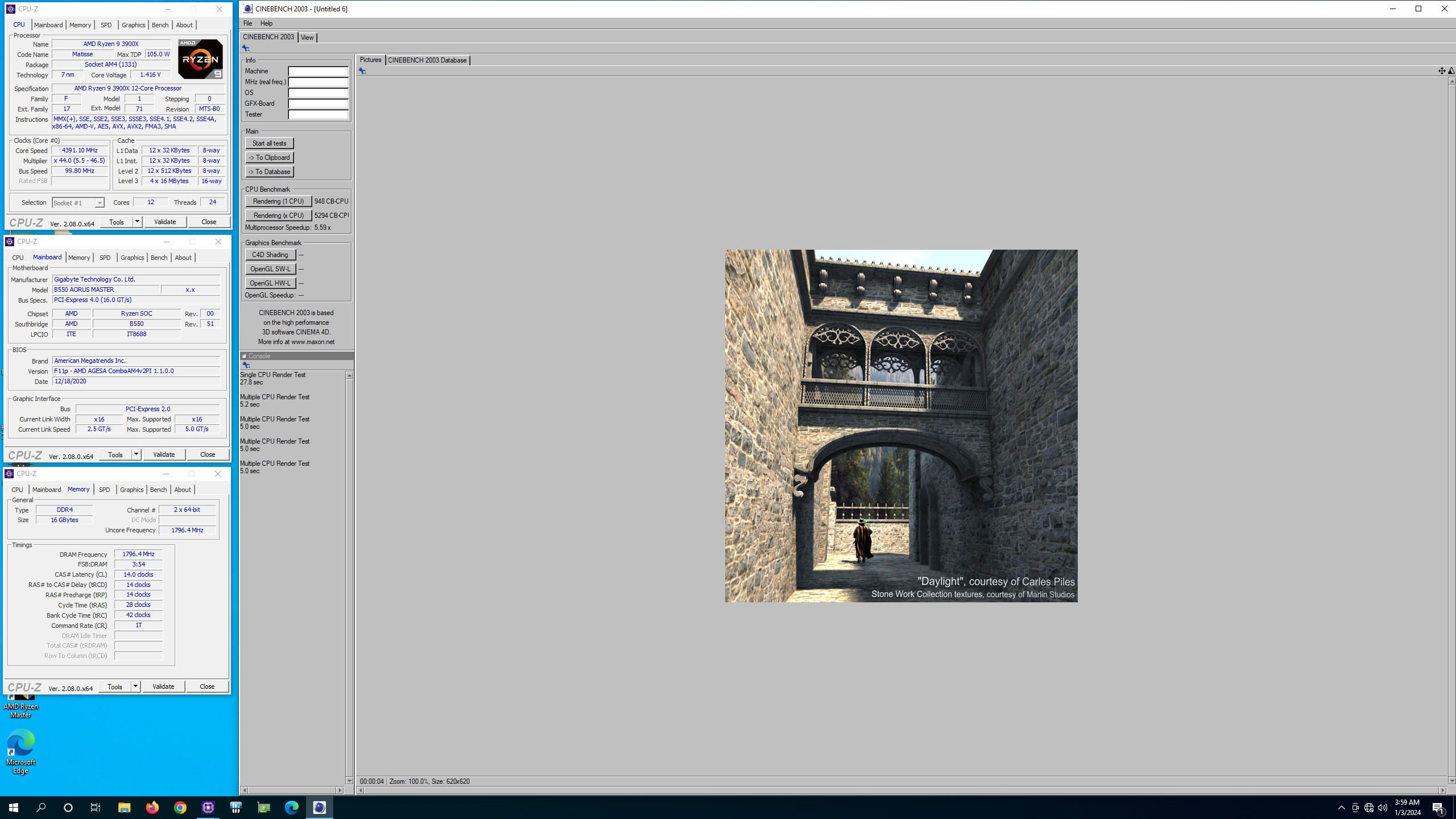Image resolution: width=1456 pixels, height=819 pixels.
Task: Open the Tools dropdown arrow in the CPU tab window
Action: point(137,222)
